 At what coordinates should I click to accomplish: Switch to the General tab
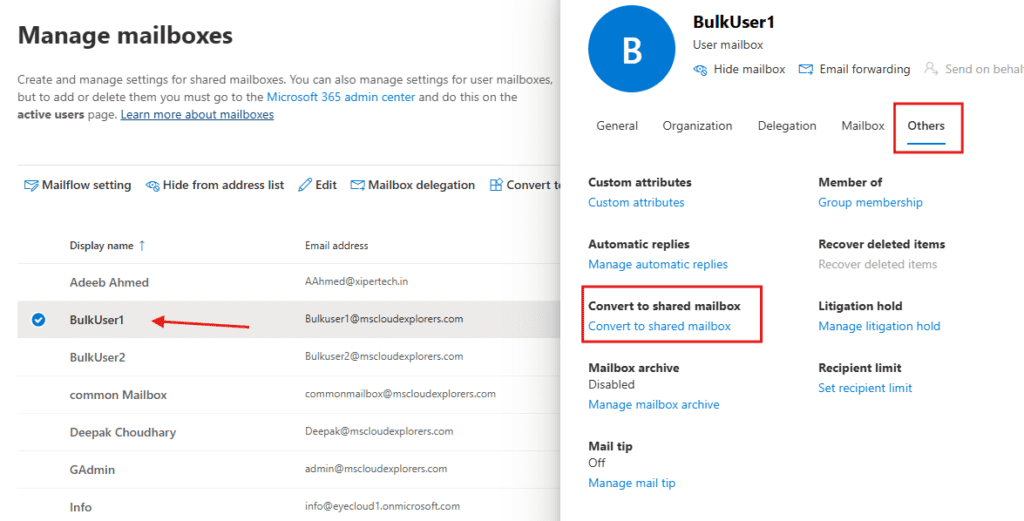point(617,126)
